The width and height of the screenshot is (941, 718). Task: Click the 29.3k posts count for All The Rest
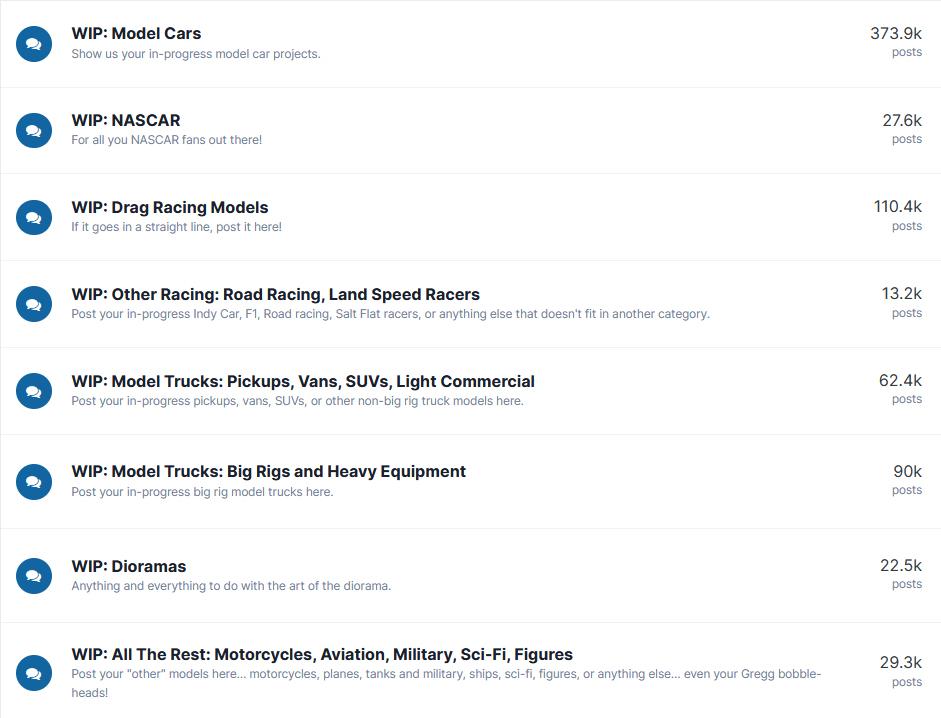click(x=901, y=671)
